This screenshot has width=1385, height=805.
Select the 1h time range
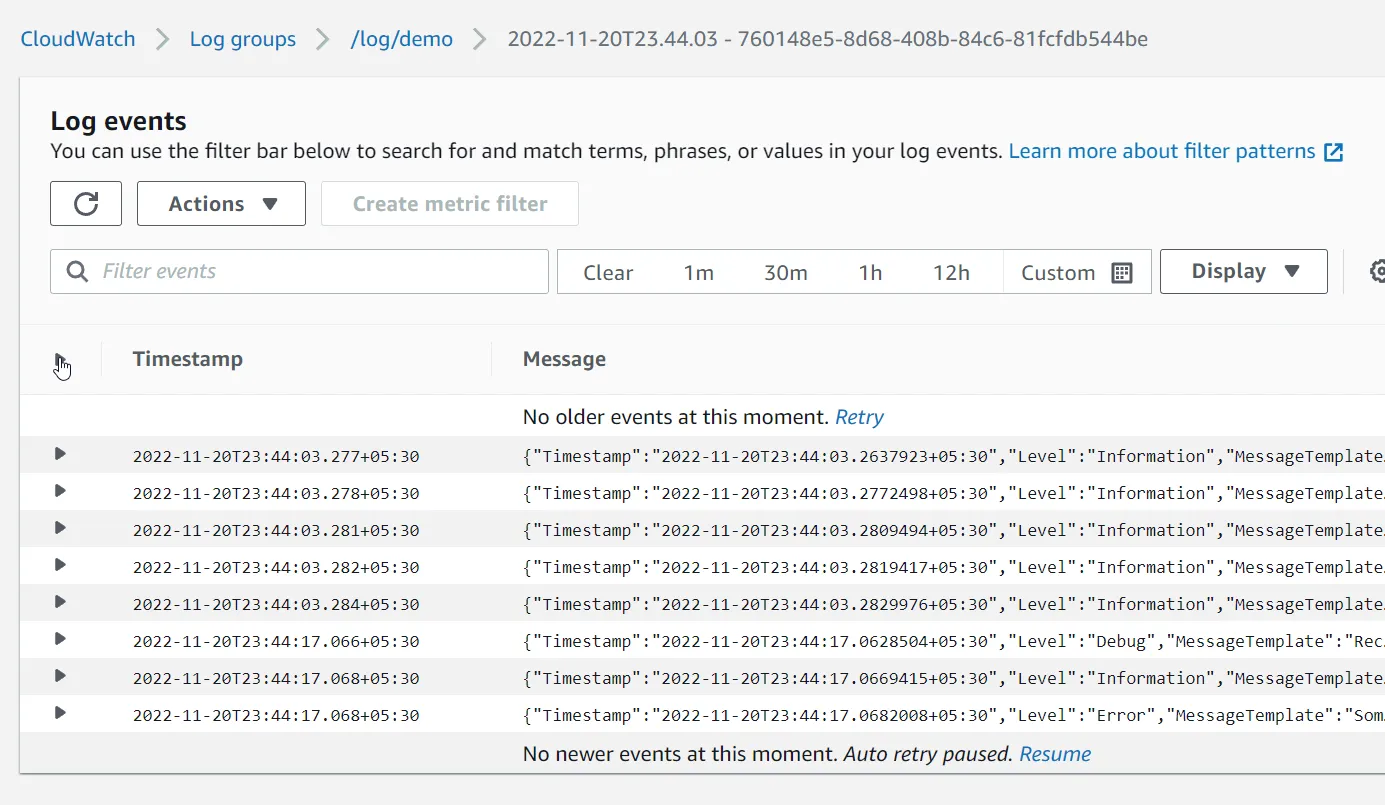[869, 271]
